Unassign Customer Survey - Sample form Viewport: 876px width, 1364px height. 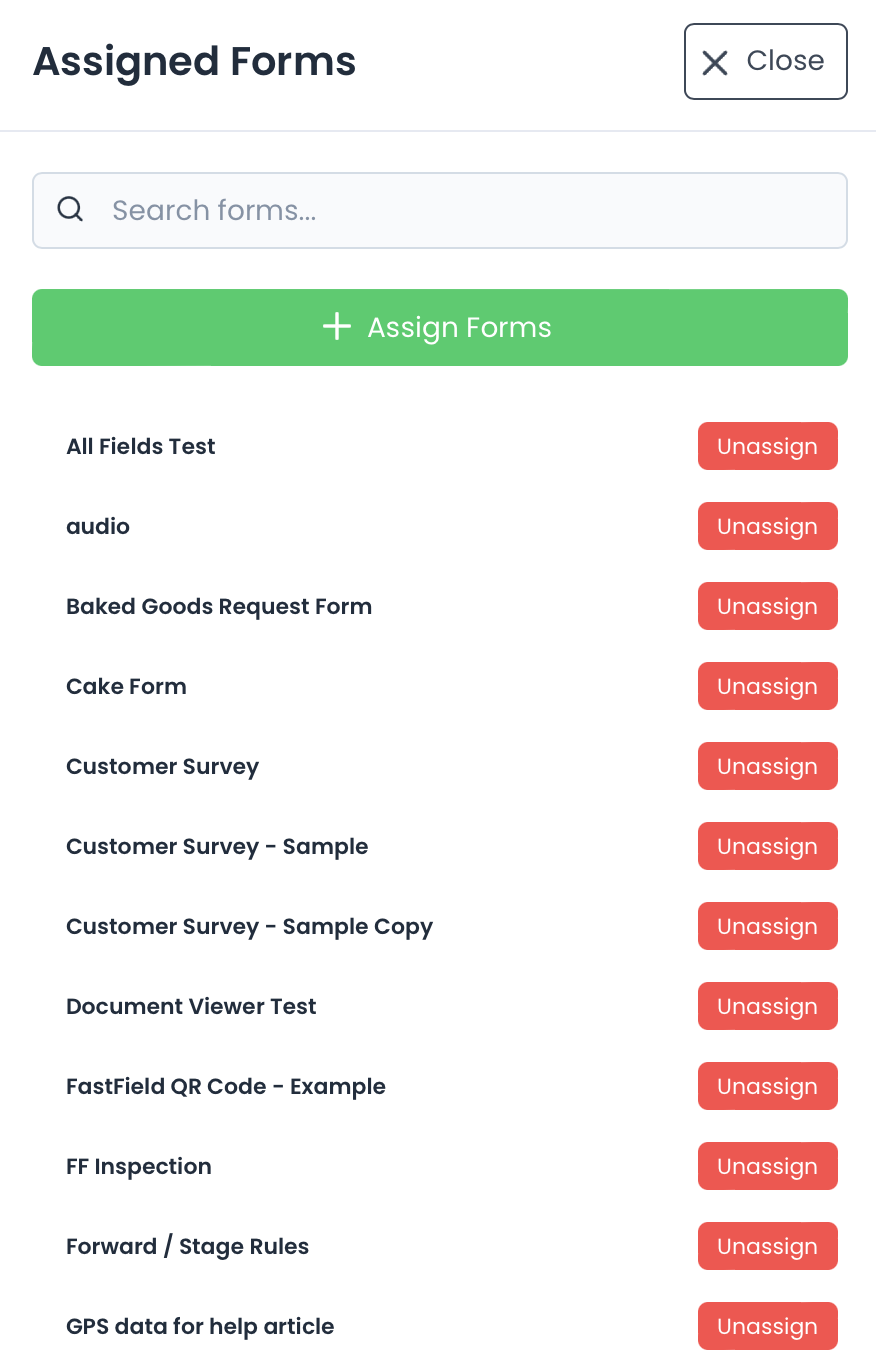767,846
